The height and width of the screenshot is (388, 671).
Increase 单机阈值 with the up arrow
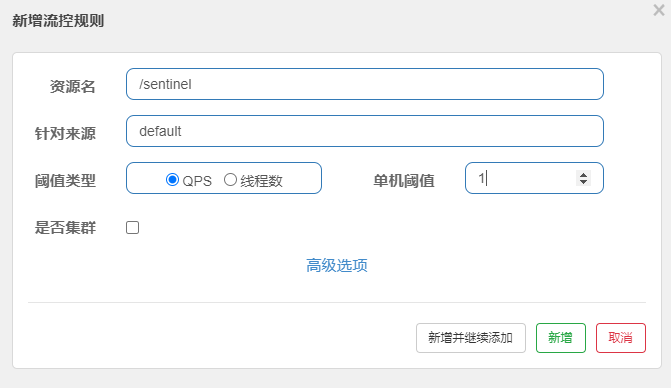coord(583,175)
